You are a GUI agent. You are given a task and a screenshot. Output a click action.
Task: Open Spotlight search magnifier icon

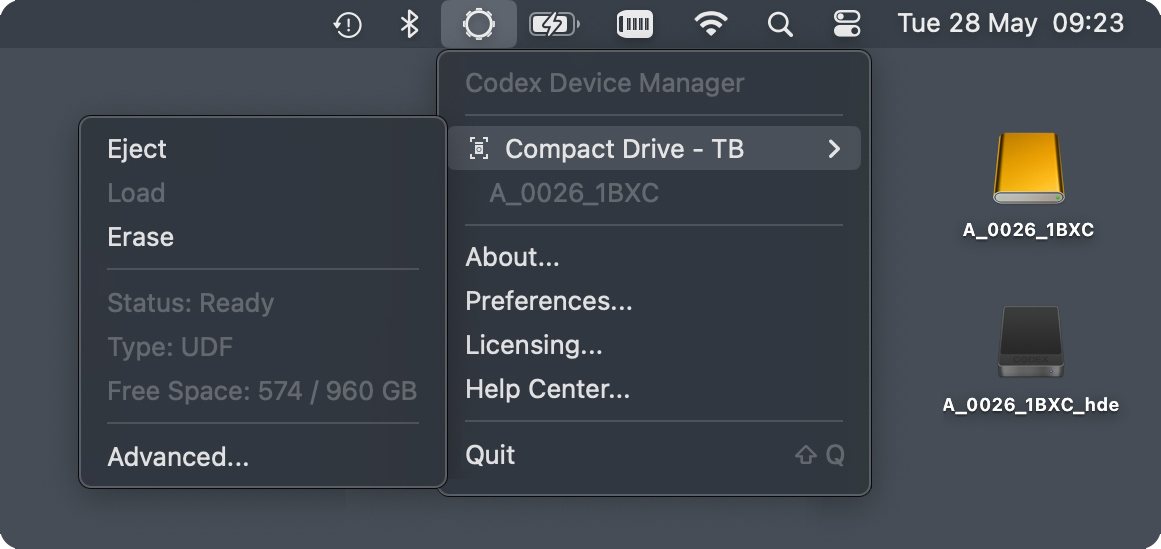pyautogui.click(x=780, y=24)
